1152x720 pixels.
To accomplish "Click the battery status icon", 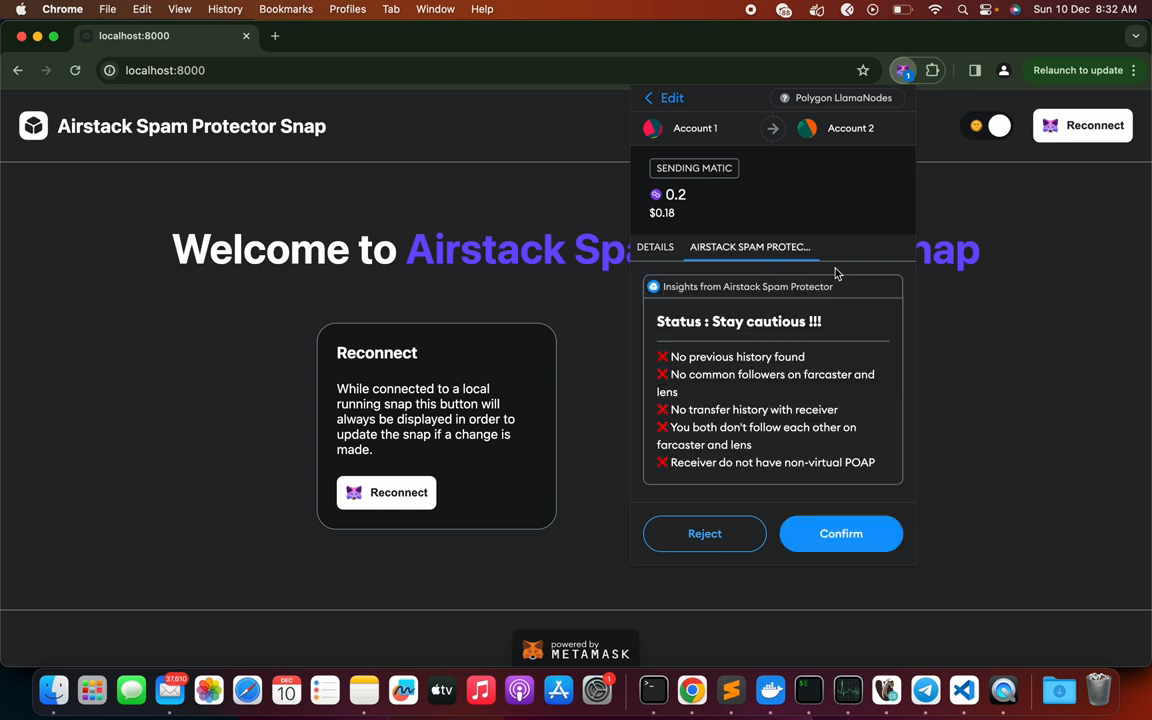I will tap(902, 10).
